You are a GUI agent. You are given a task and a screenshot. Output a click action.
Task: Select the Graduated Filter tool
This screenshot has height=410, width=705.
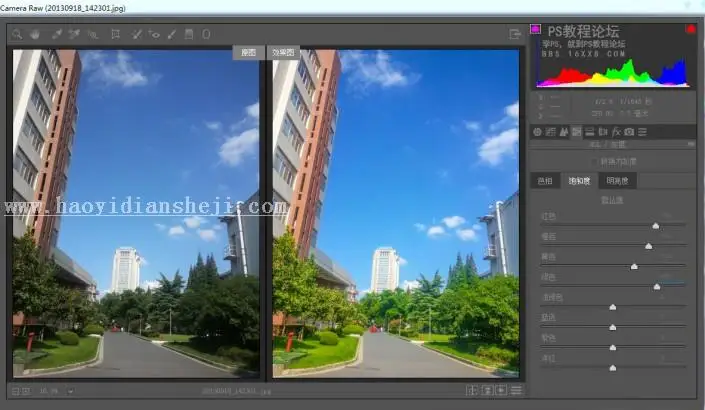pos(189,34)
